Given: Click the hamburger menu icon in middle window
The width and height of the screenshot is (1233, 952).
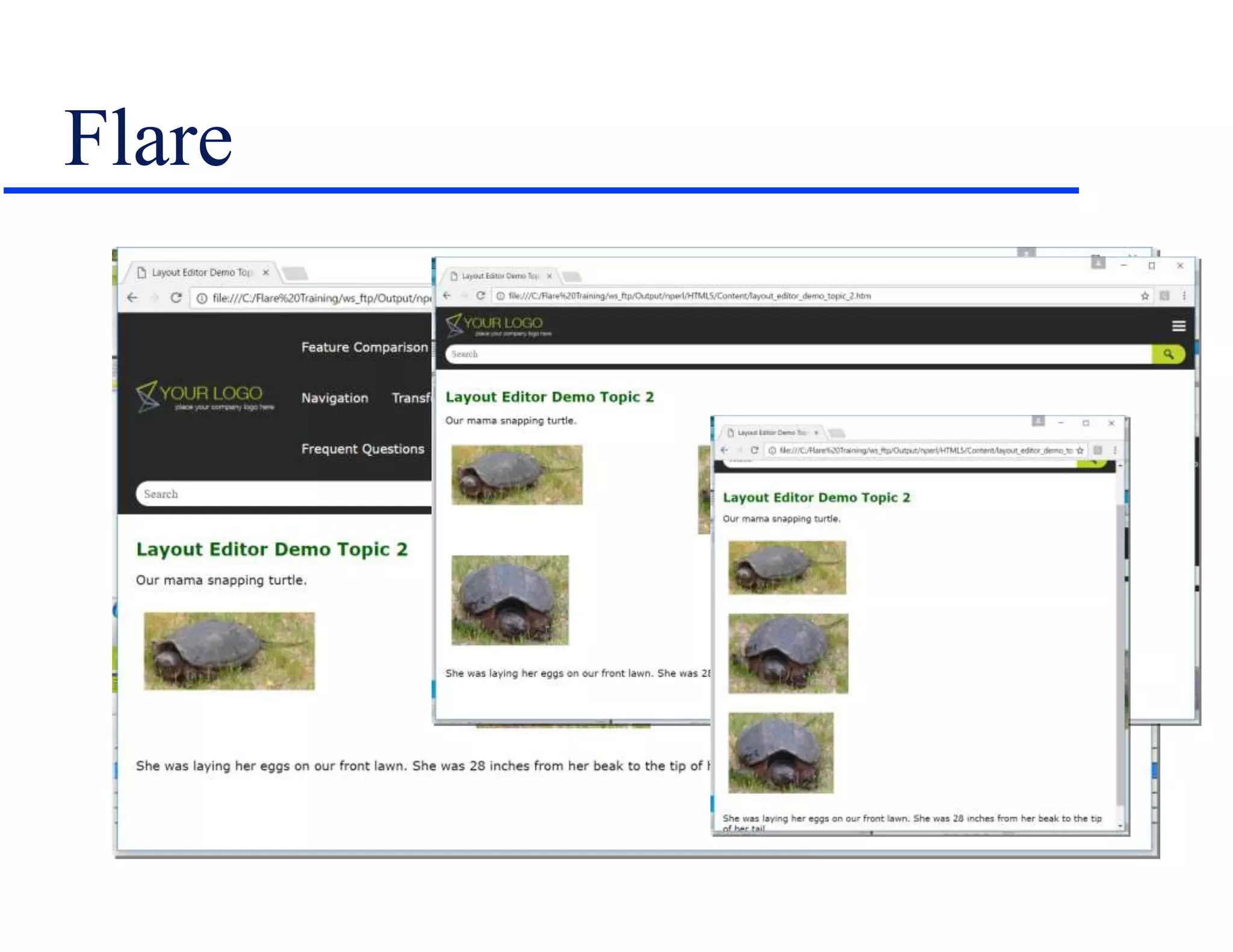Looking at the screenshot, I should pyautogui.click(x=1178, y=326).
